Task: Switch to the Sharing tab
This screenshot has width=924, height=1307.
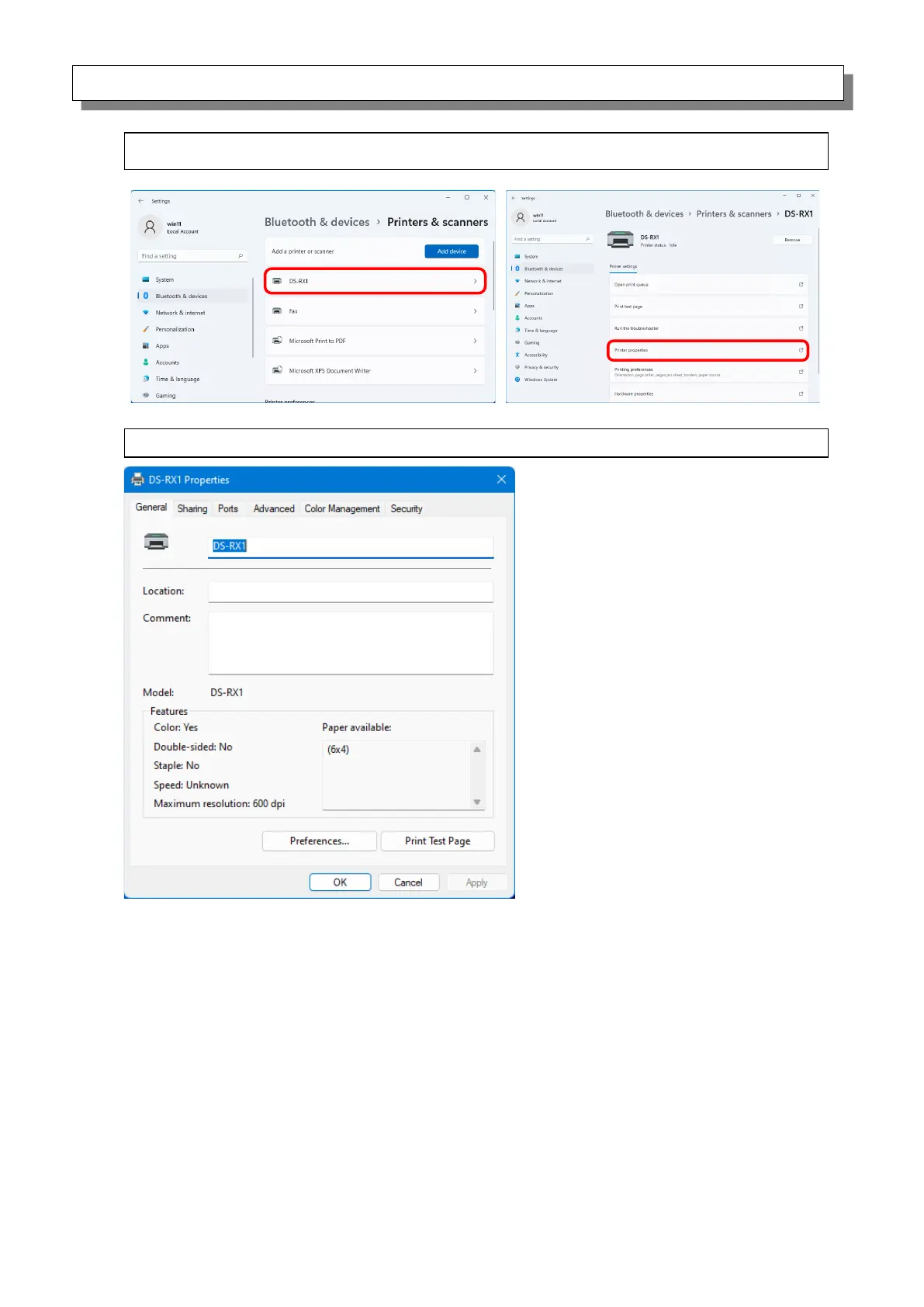Action: coord(192,509)
